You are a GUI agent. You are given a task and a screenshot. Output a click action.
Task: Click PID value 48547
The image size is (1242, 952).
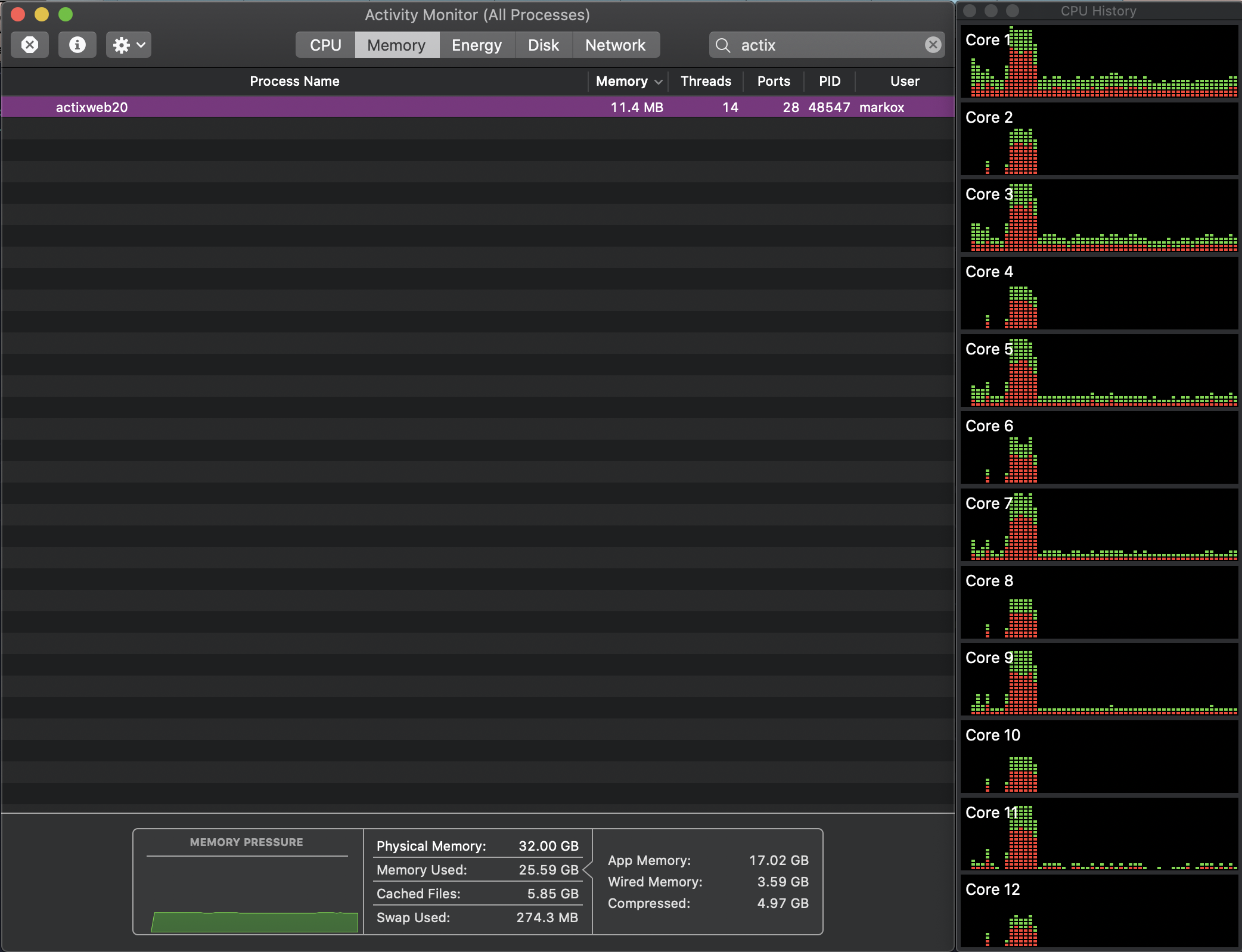click(x=829, y=107)
